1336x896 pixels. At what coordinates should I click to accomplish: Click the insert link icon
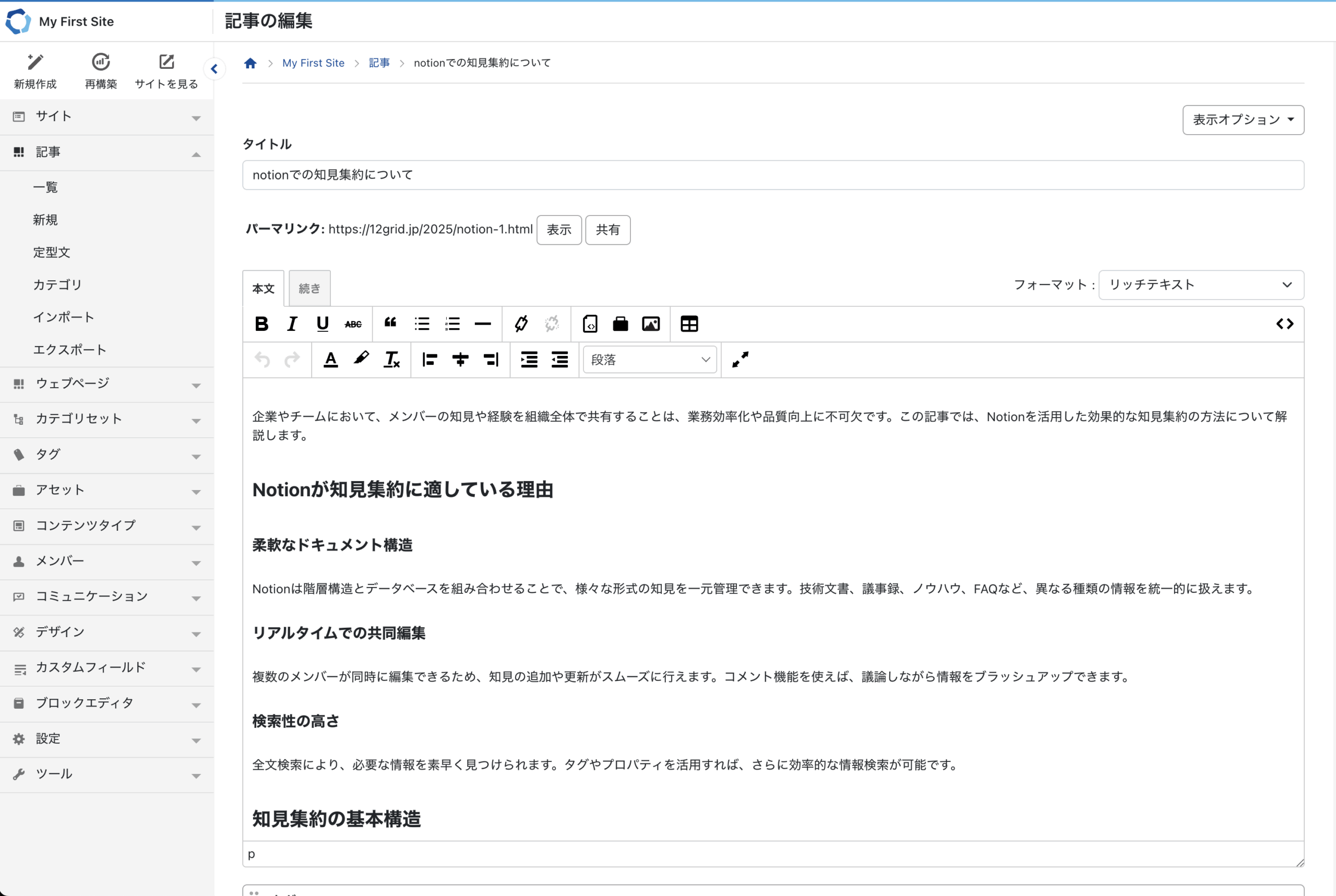click(521, 324)
